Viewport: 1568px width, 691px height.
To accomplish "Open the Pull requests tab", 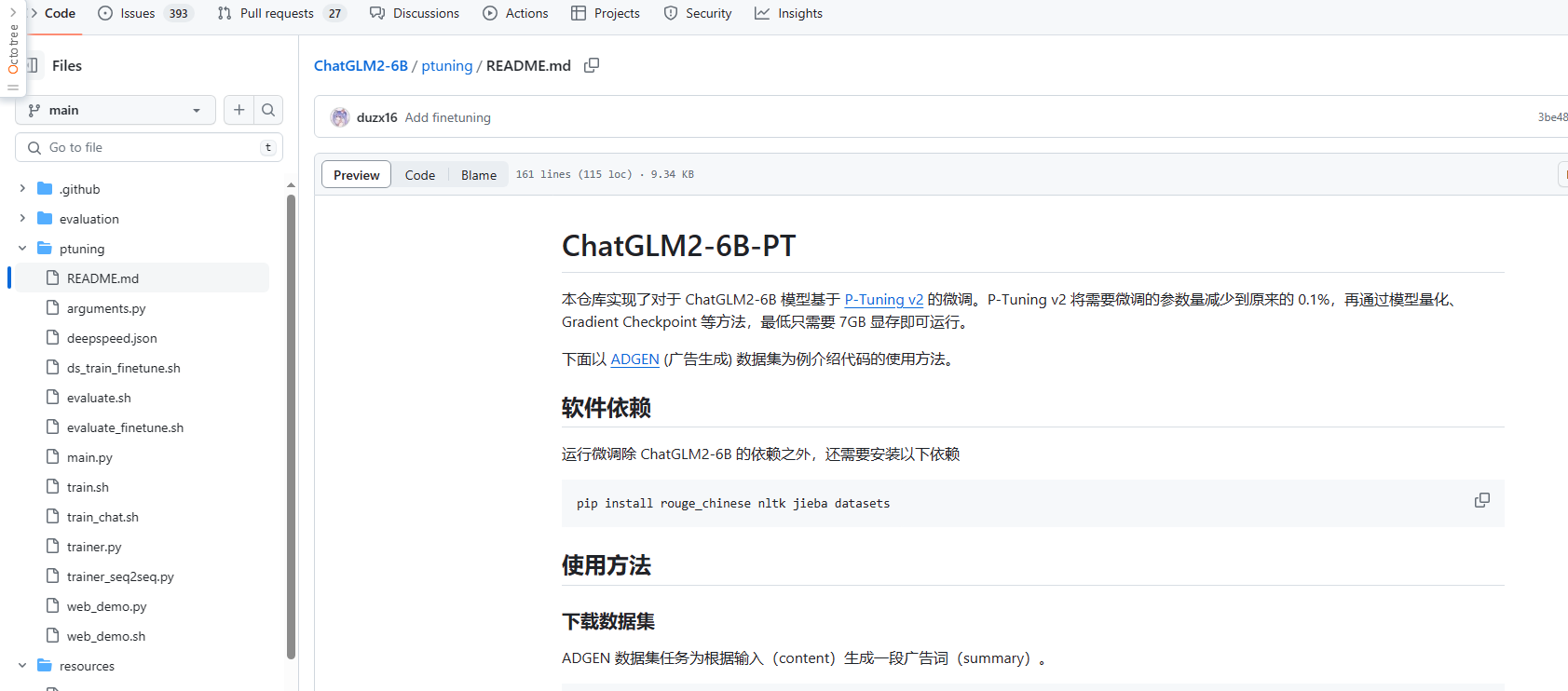I will [281, 13].
